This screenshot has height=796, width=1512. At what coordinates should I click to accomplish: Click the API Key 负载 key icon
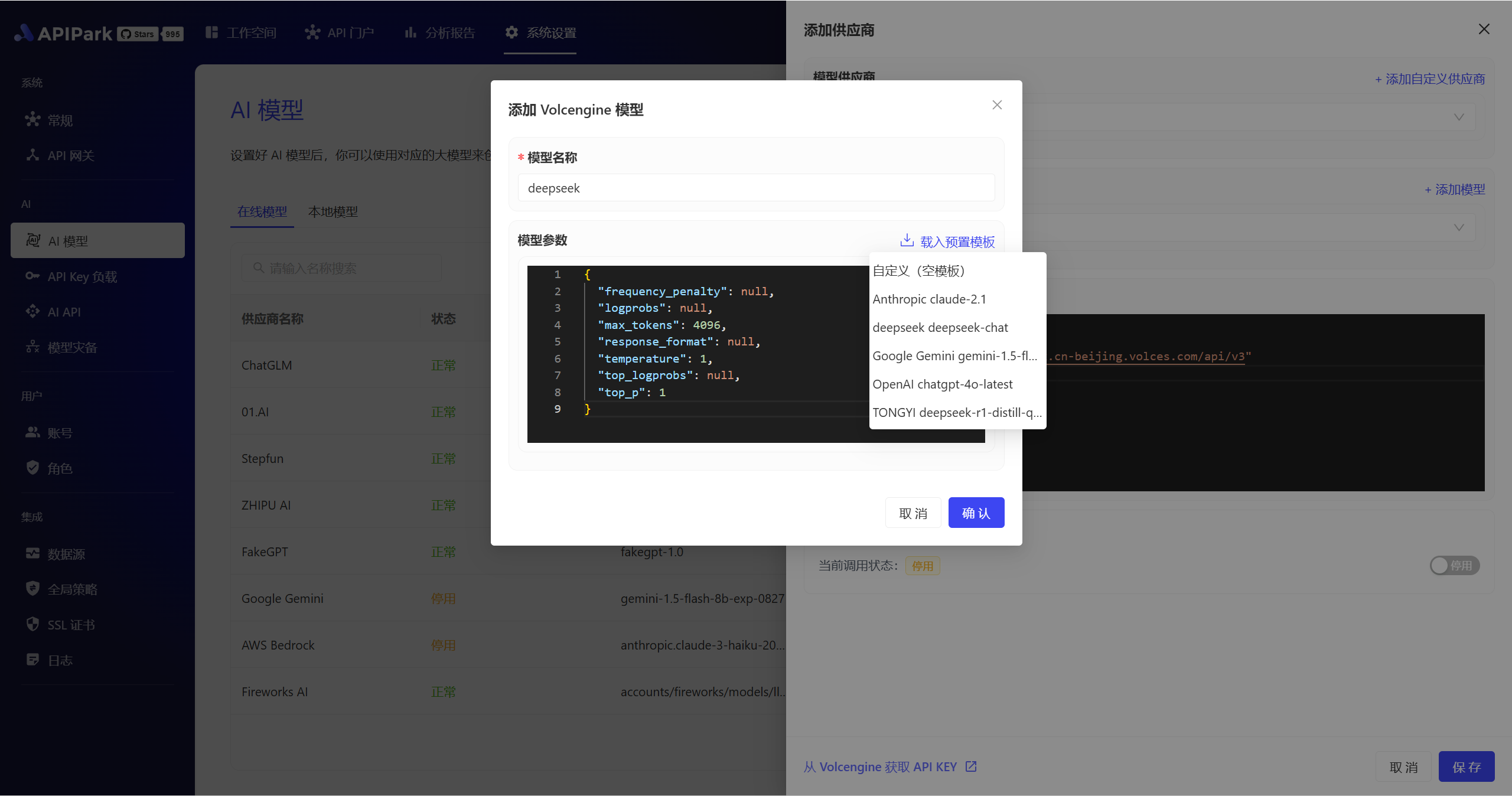coord(32,276)
